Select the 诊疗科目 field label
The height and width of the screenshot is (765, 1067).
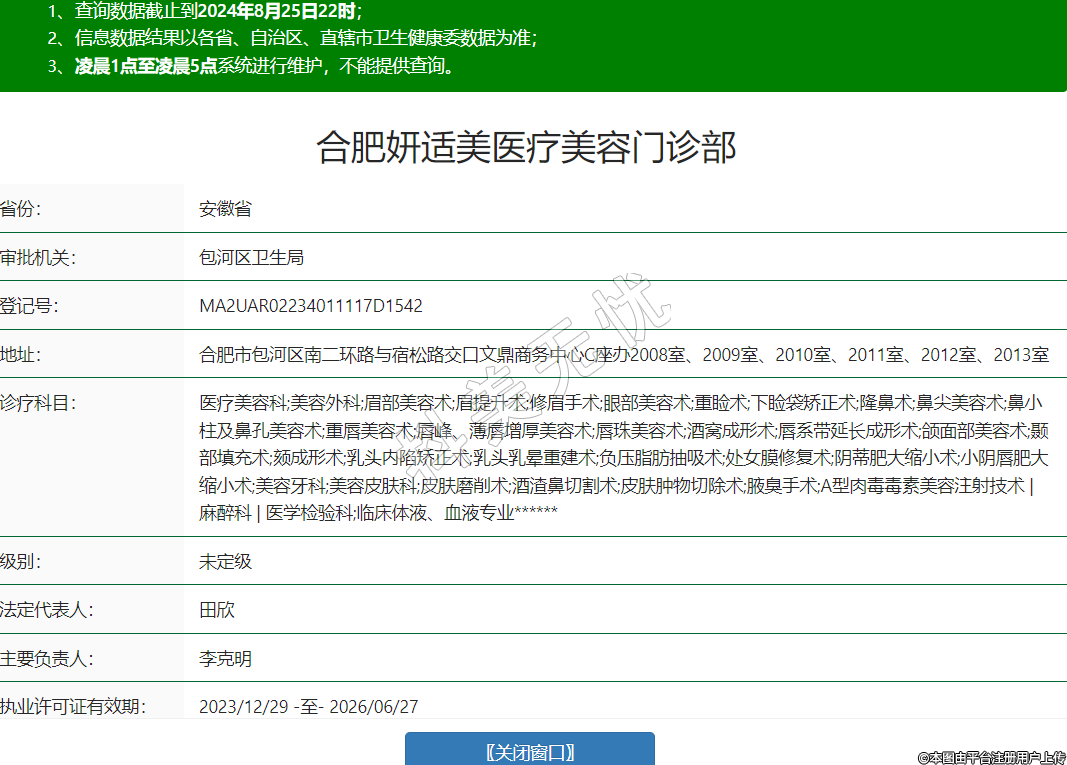click(x=38, y=403)
